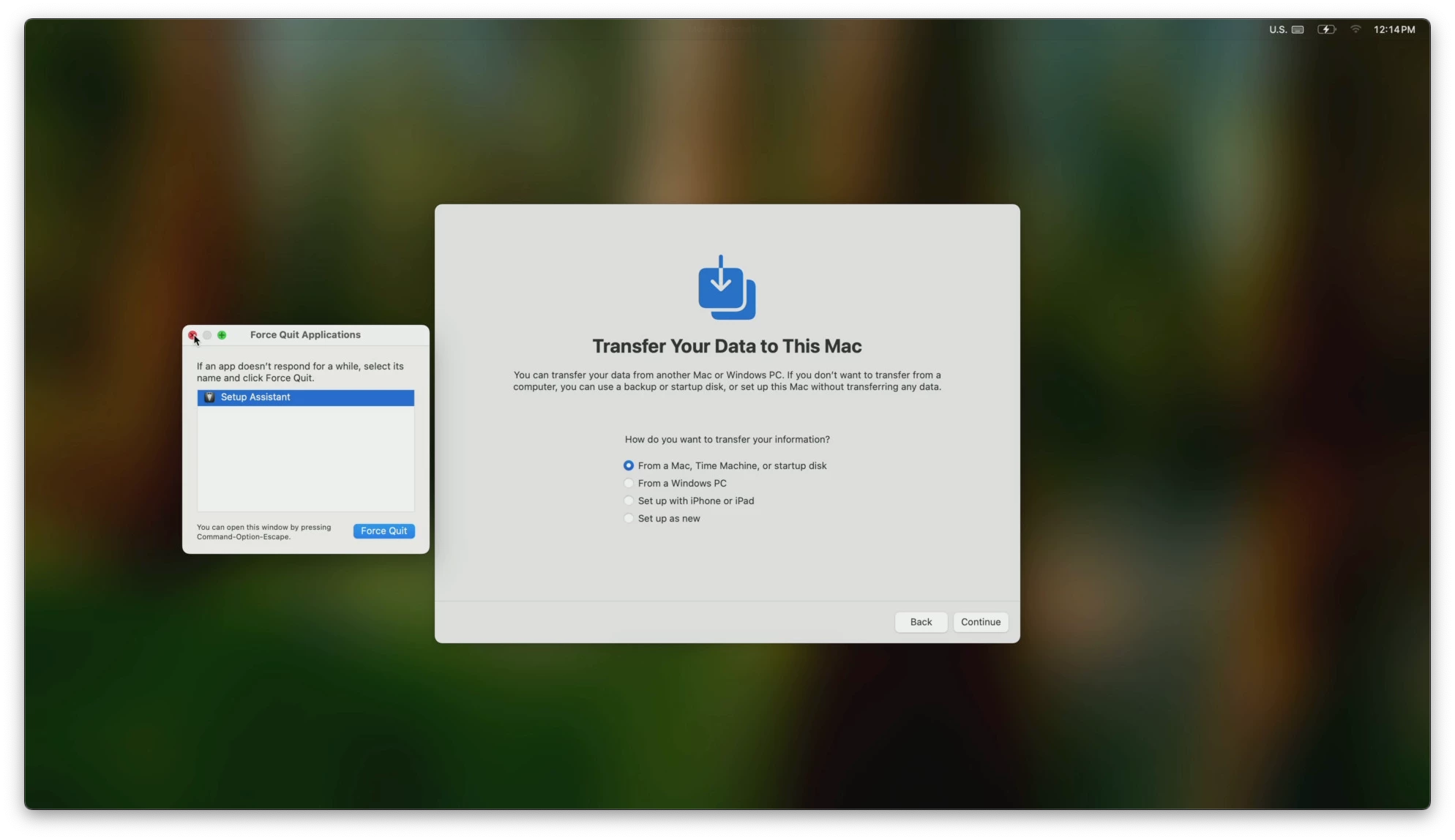Click the "Transfer Your Data to This Mac" heading

727,346
